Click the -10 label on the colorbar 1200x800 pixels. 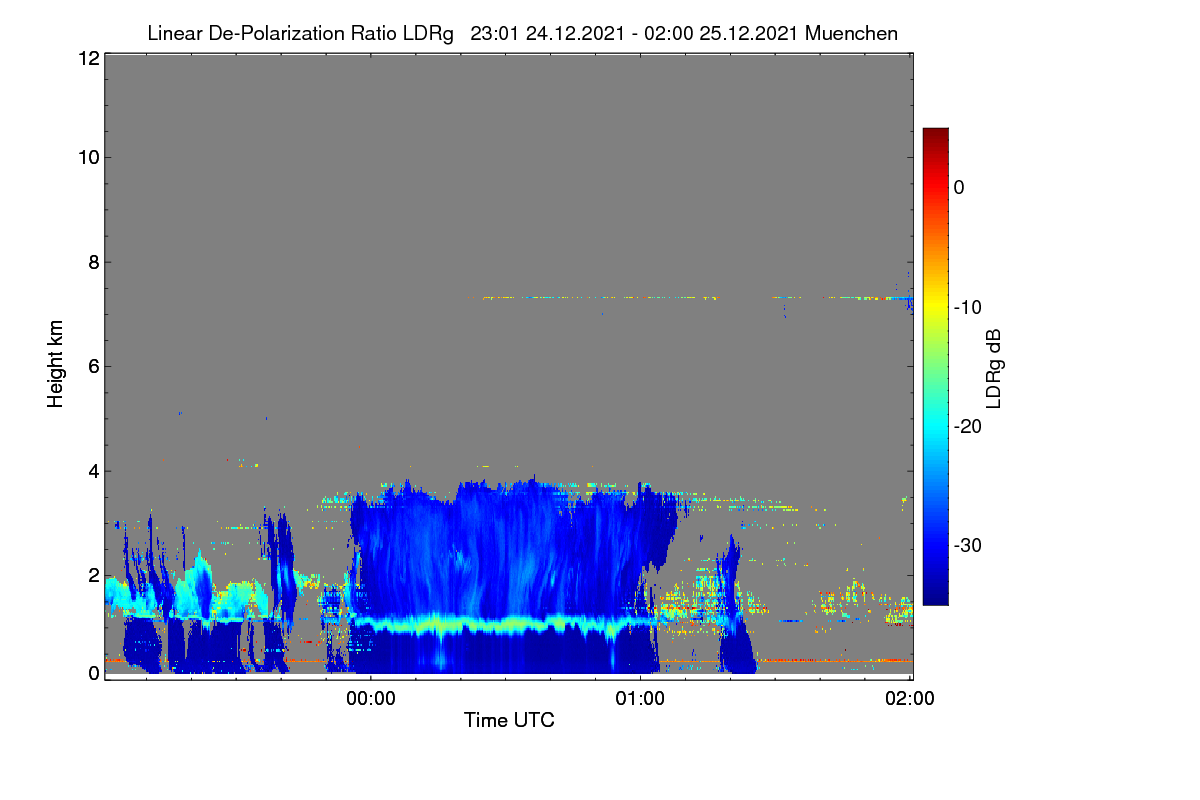coord(968,307)
